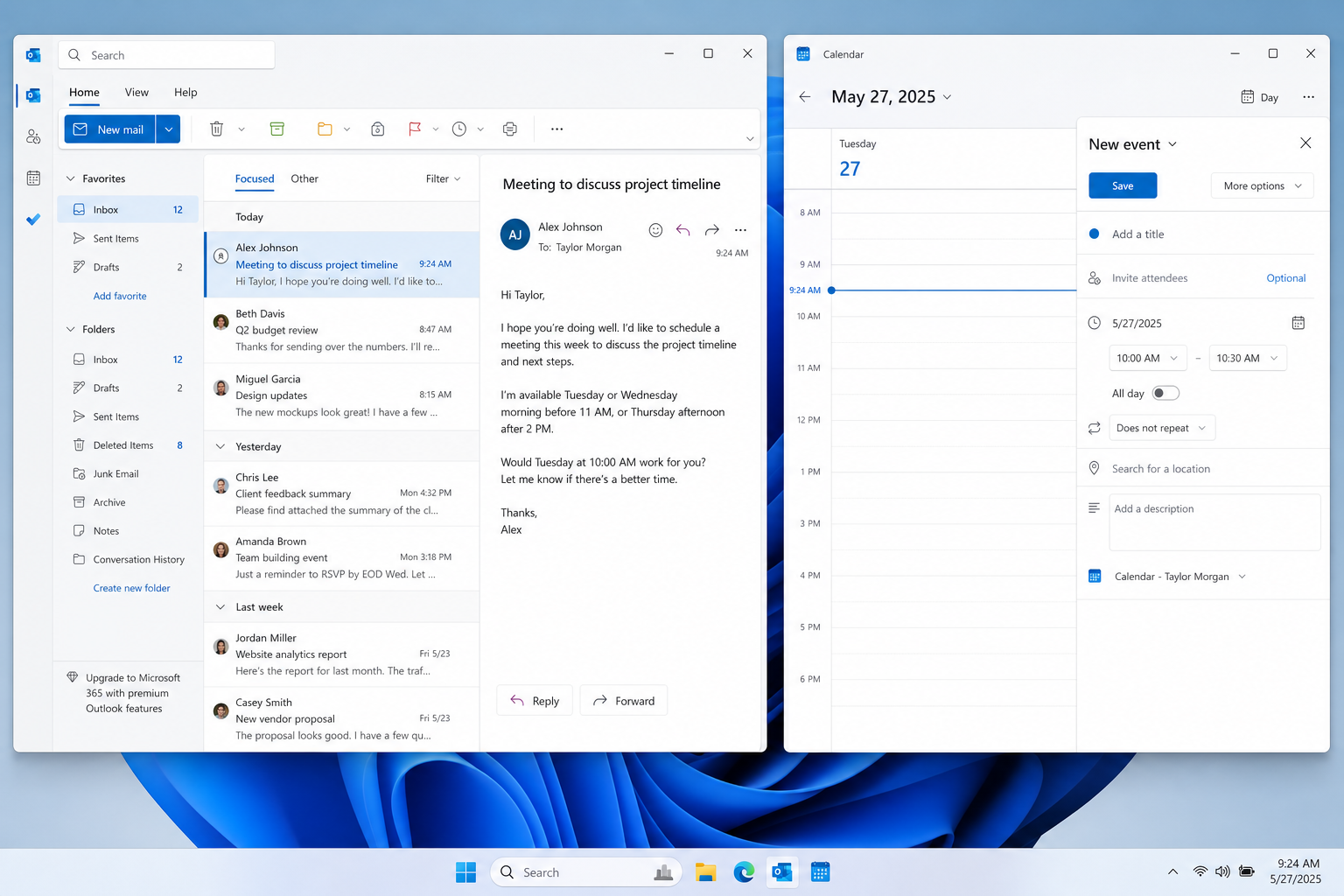This screenshot has height=896, width=1344.
Task: Collapse the Favorites section
Action: tap(71, 178)
